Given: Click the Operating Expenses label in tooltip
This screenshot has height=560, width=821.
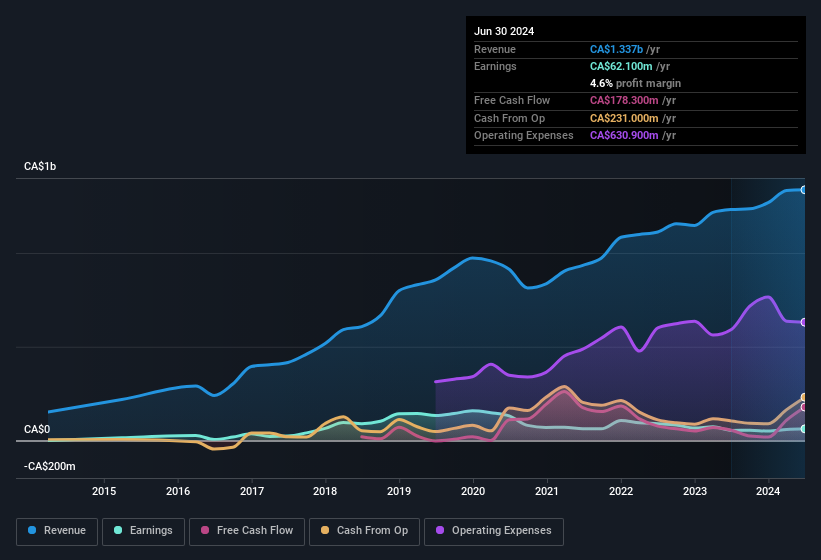Looking at the screenshot, I should [524, 136].
